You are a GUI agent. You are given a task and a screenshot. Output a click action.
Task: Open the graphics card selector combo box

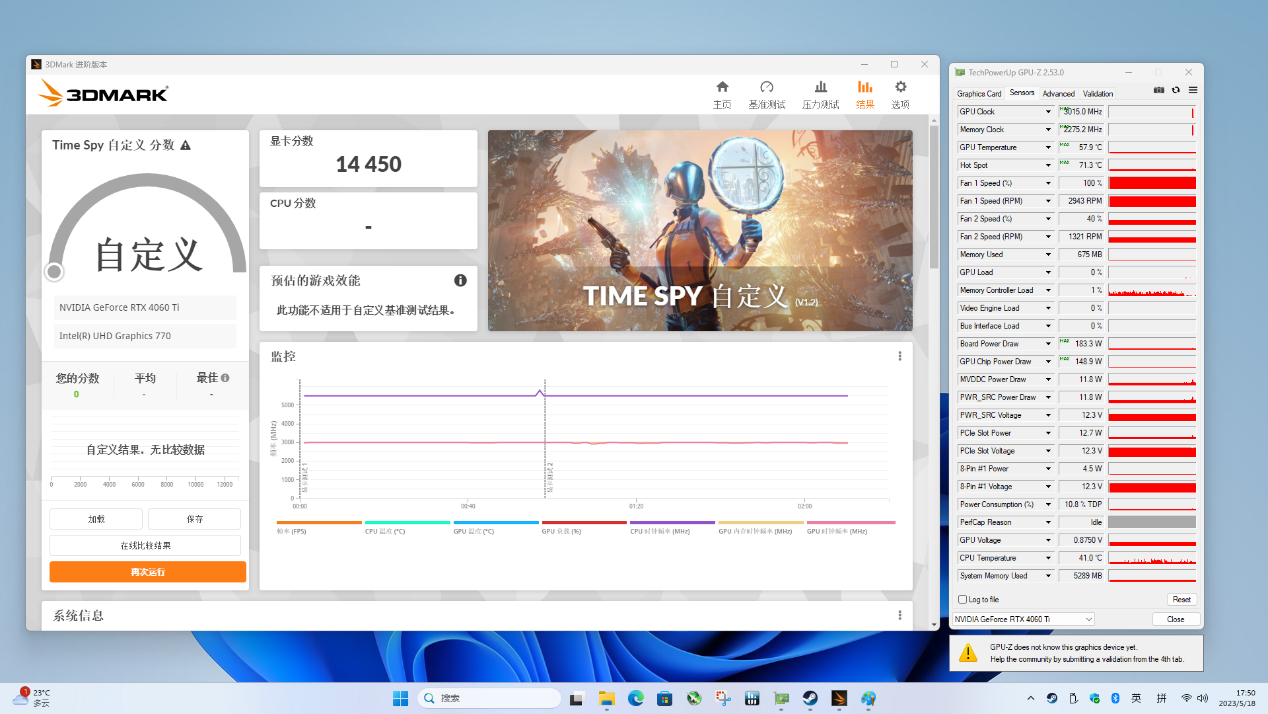coord(1024,619)
